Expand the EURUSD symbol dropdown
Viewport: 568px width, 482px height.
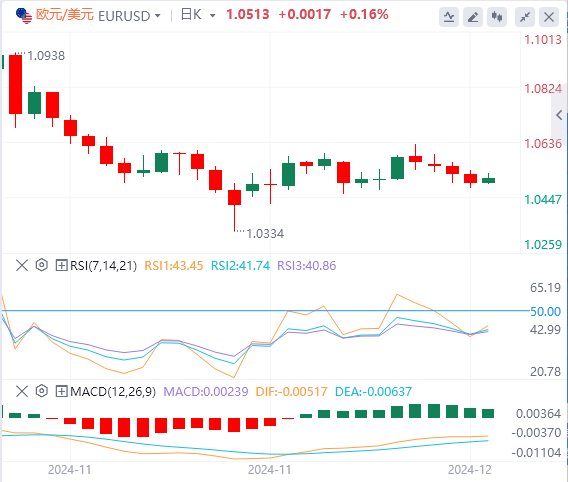[x=158, y=16]
